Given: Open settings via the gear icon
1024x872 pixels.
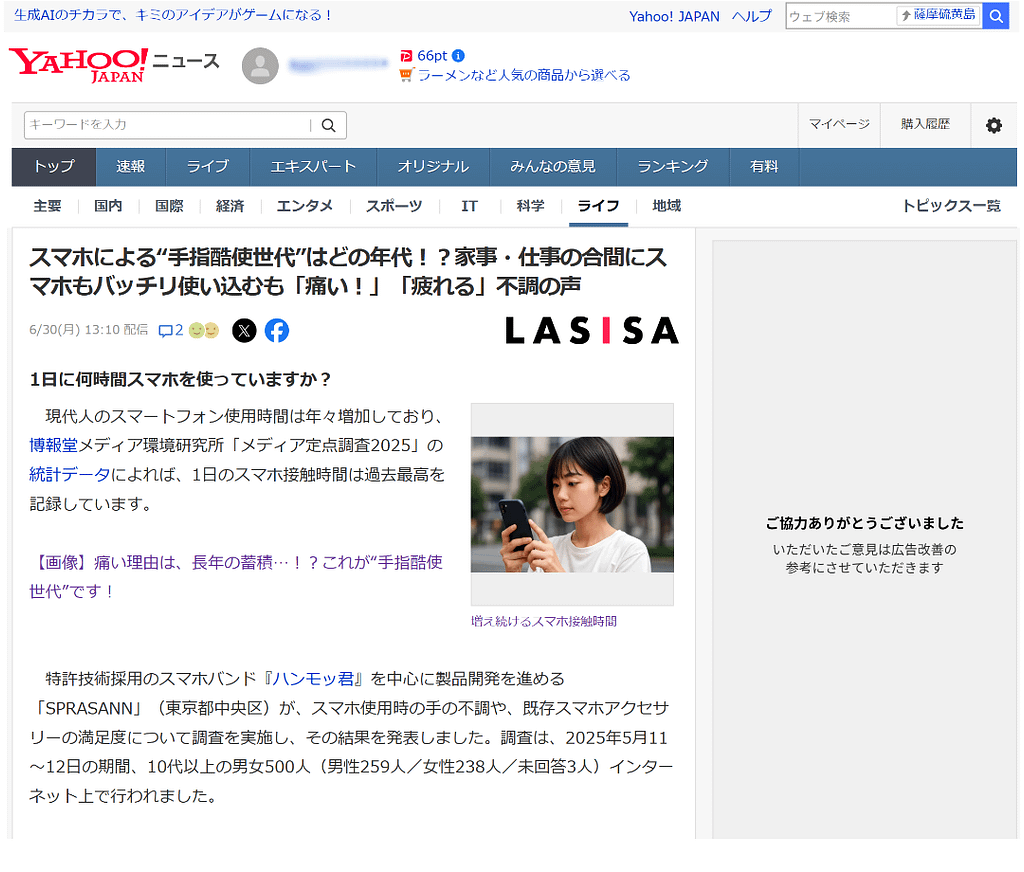Looking at the screenshot, I should coord(993,125).
